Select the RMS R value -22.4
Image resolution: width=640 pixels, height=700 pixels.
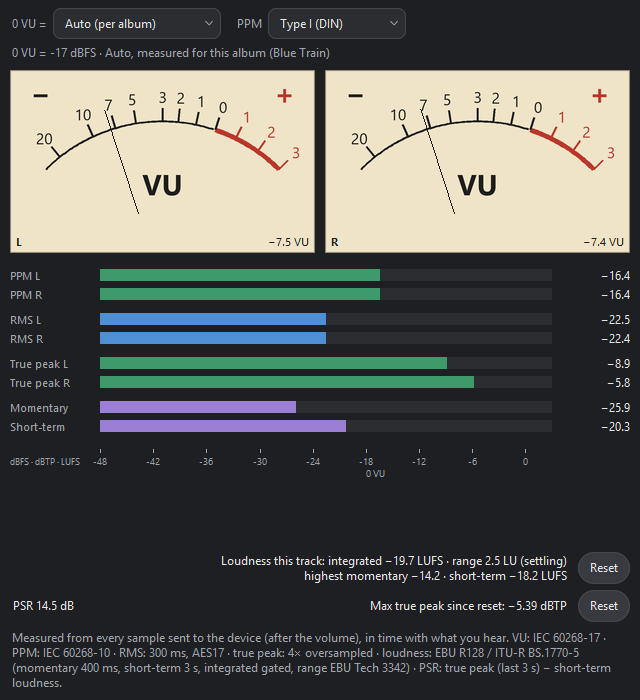615,339
